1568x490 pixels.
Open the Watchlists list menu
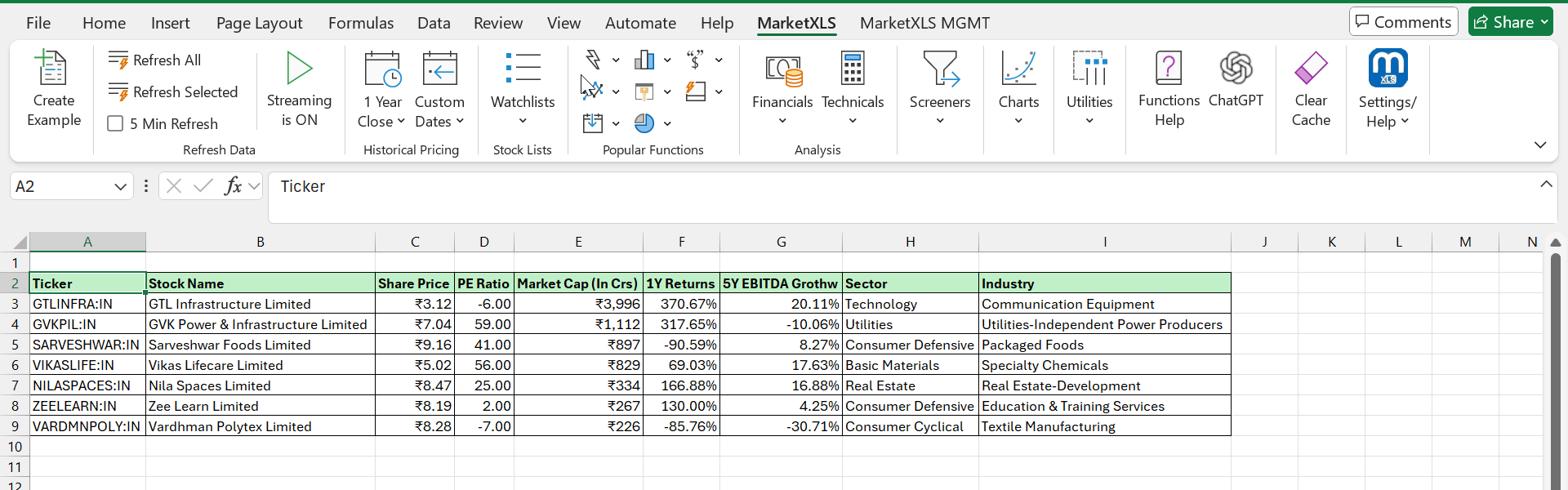point(523,88)
